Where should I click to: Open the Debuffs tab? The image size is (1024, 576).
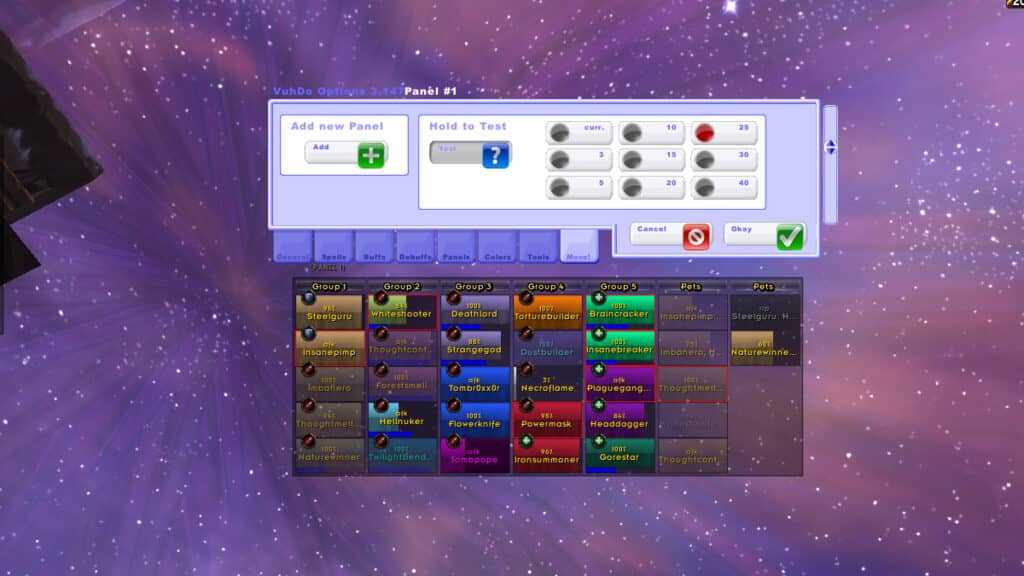(x=415, y=247)
